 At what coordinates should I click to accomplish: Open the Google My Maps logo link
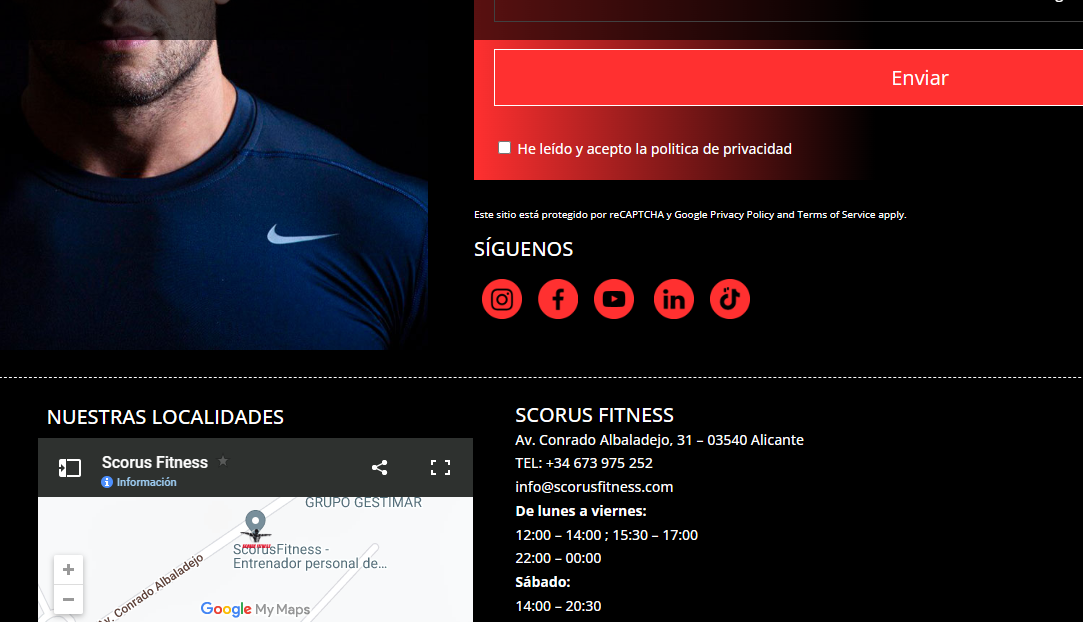tap(255, 609)
